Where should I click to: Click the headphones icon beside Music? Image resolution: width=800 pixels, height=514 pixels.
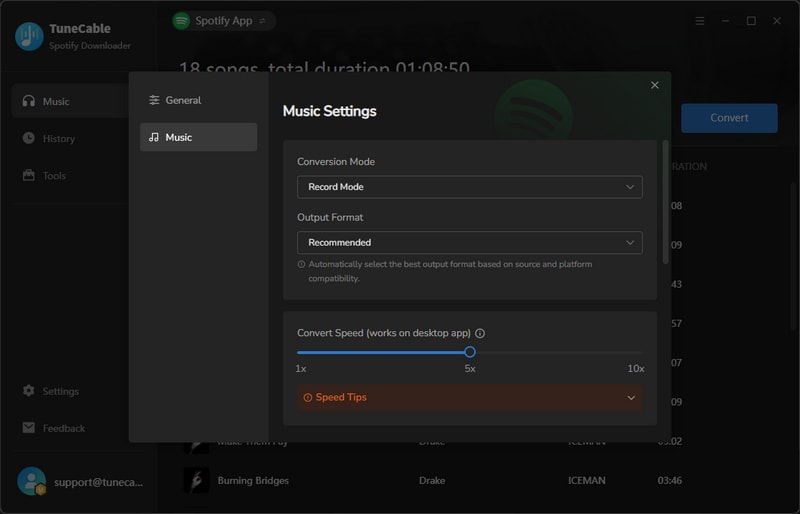29,101
